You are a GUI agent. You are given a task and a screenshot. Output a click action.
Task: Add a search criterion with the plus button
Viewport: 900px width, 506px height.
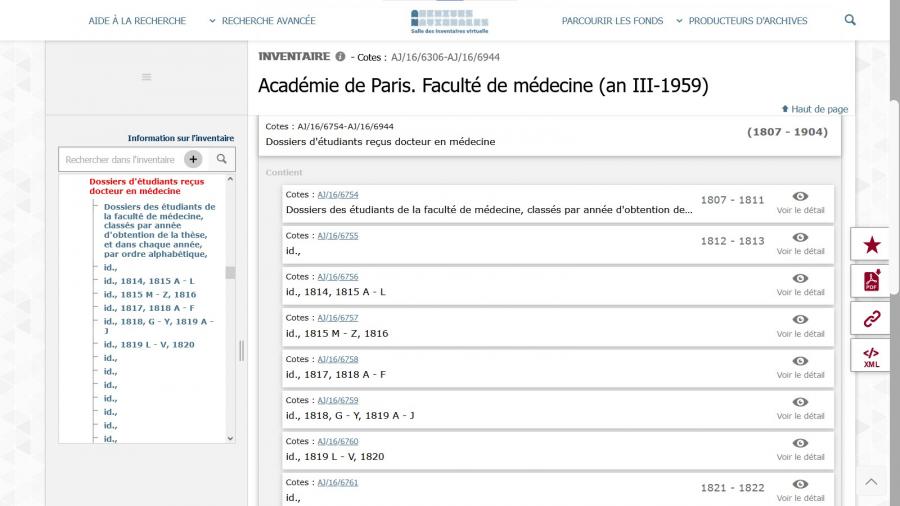[x=193, y=159]
